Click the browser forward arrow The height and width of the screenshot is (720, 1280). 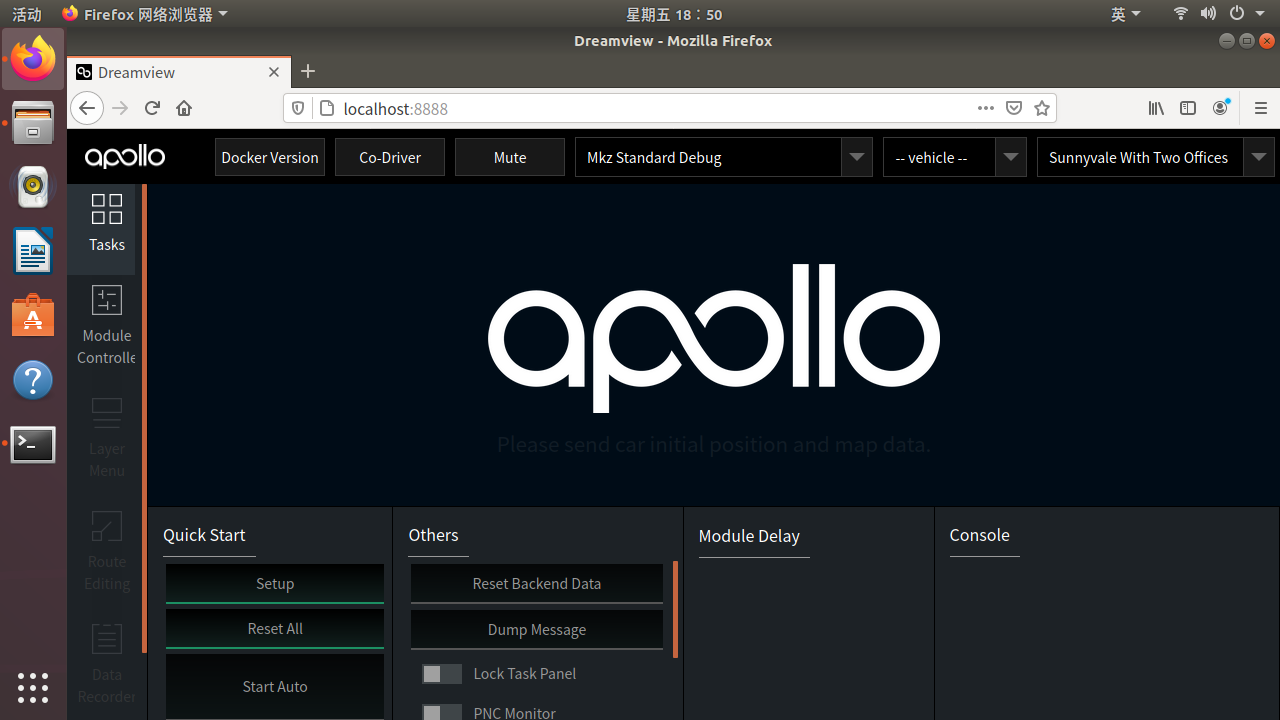tap(121, 108)
